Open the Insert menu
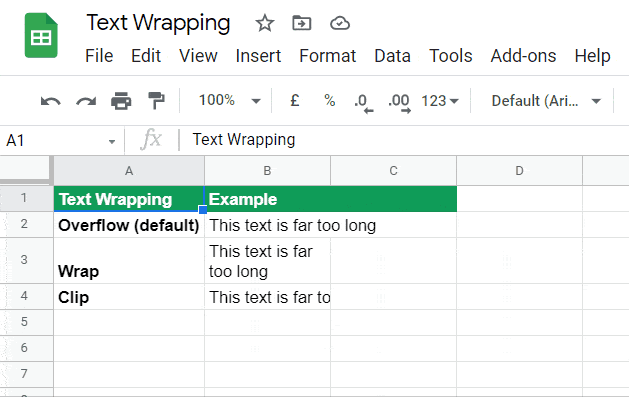 258,56
